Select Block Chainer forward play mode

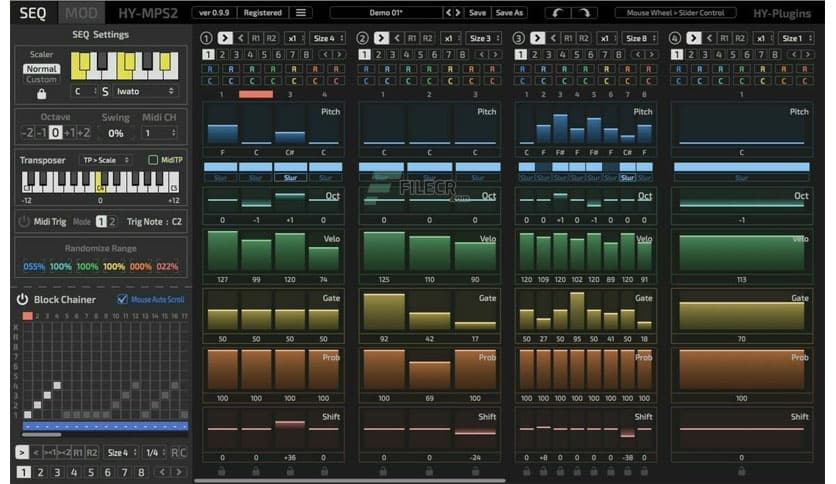[x=21, y=453]
